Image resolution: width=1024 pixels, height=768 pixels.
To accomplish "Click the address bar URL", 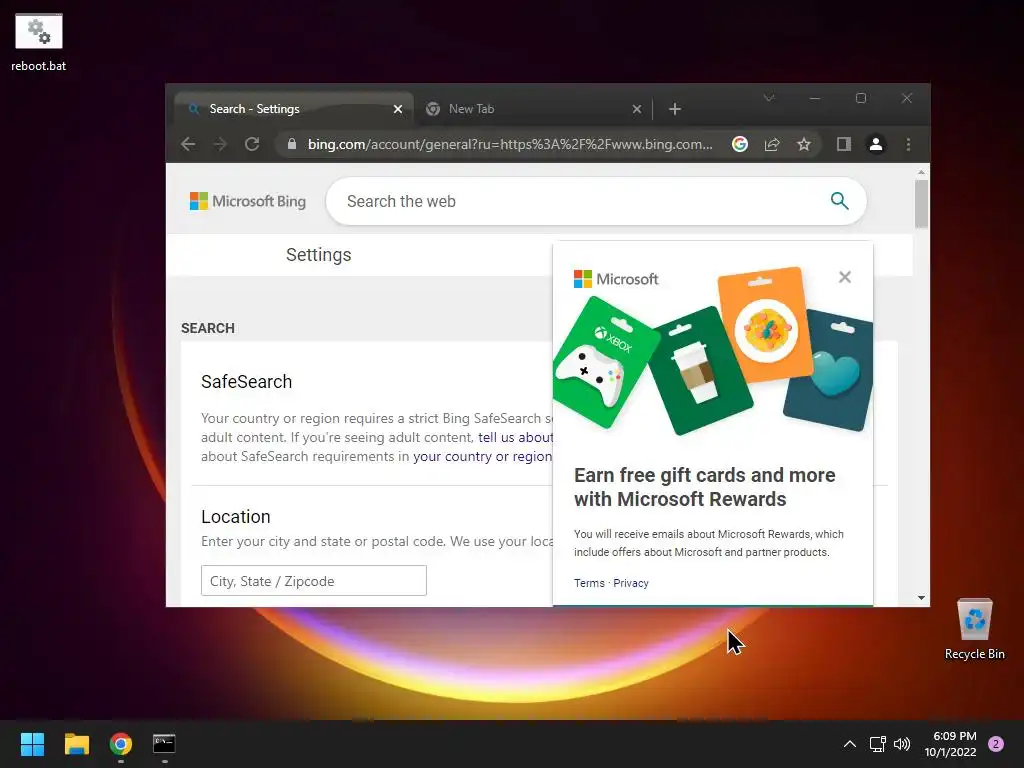I will coord(510,144).
